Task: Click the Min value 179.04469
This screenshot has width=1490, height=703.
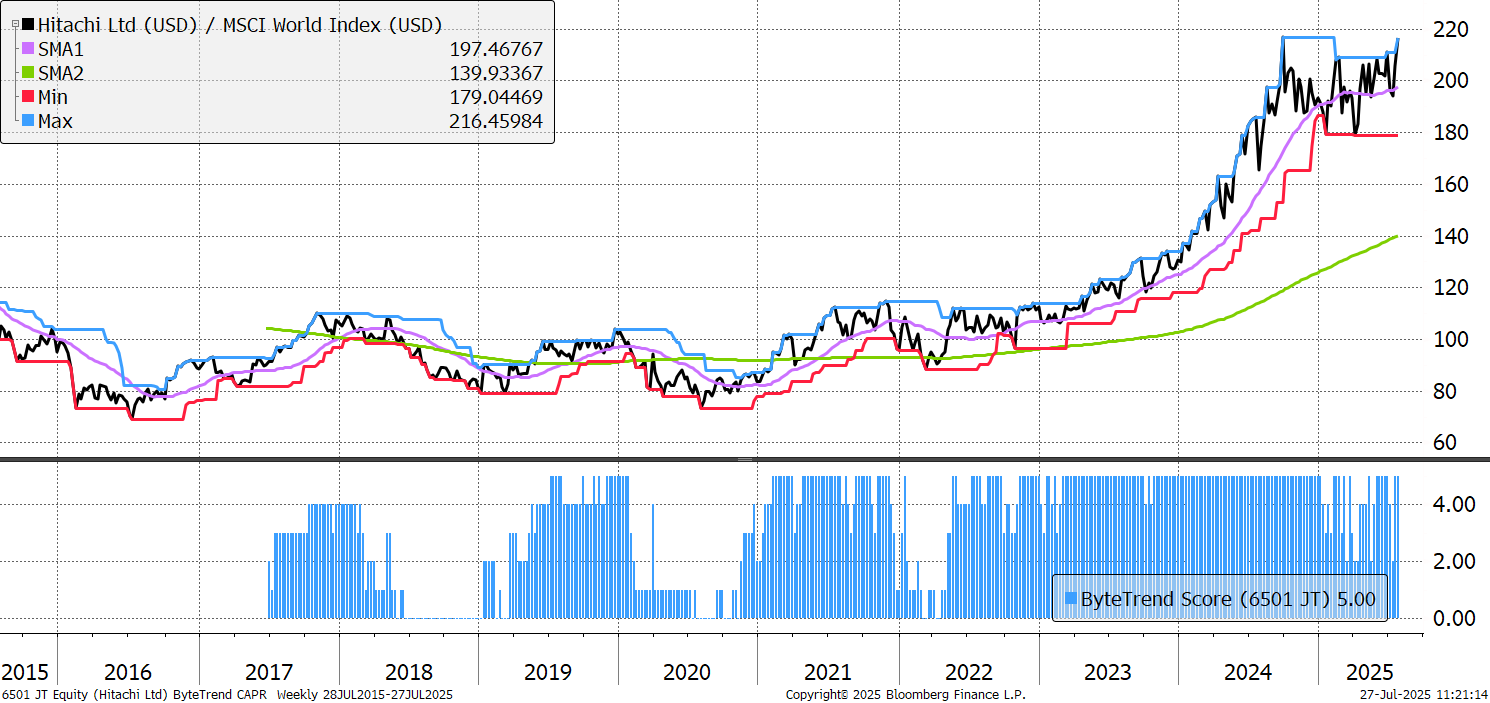Action: coord(498,97)
